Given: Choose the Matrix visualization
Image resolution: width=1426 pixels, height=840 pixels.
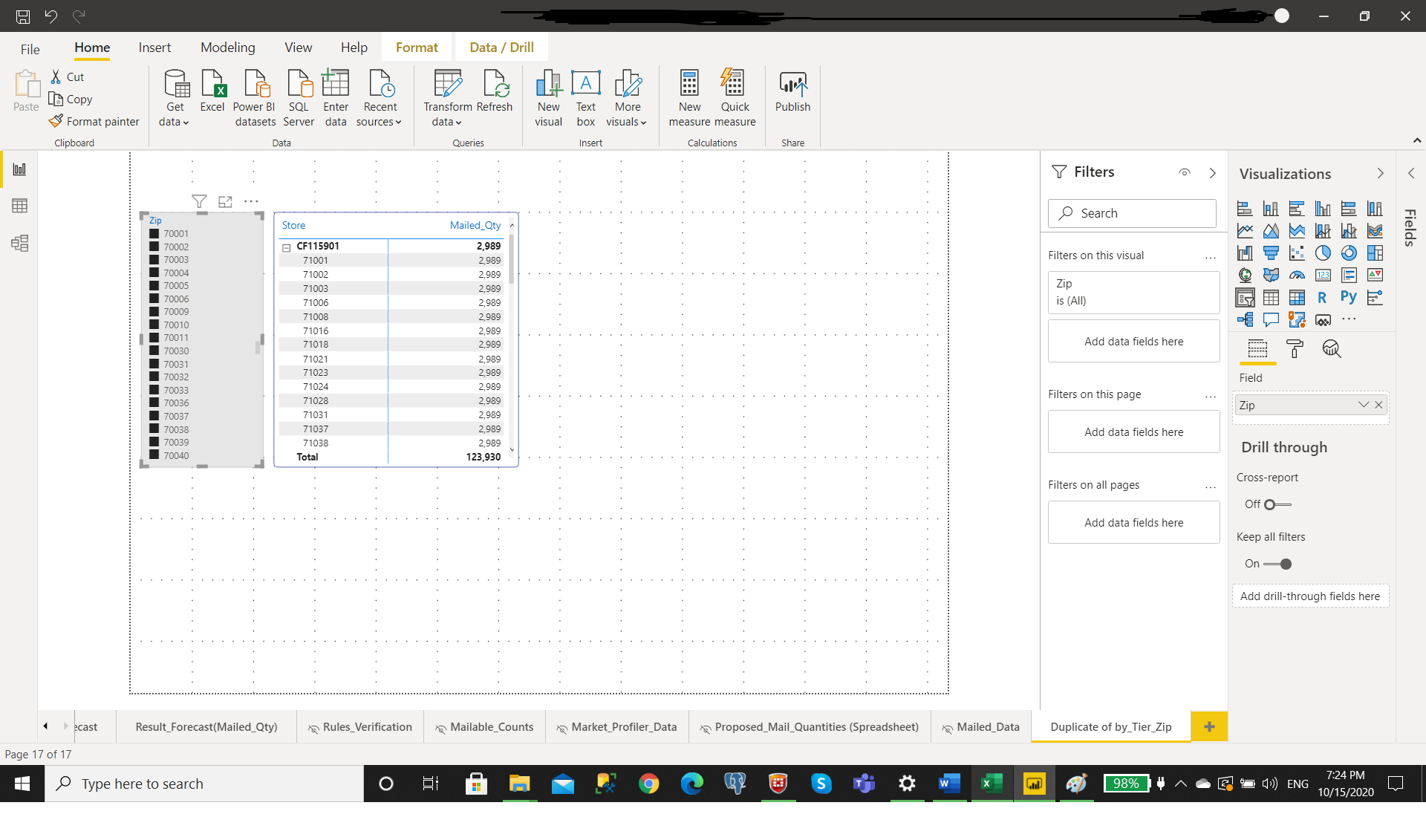Looking at the screenshot, I should 1297,298.
